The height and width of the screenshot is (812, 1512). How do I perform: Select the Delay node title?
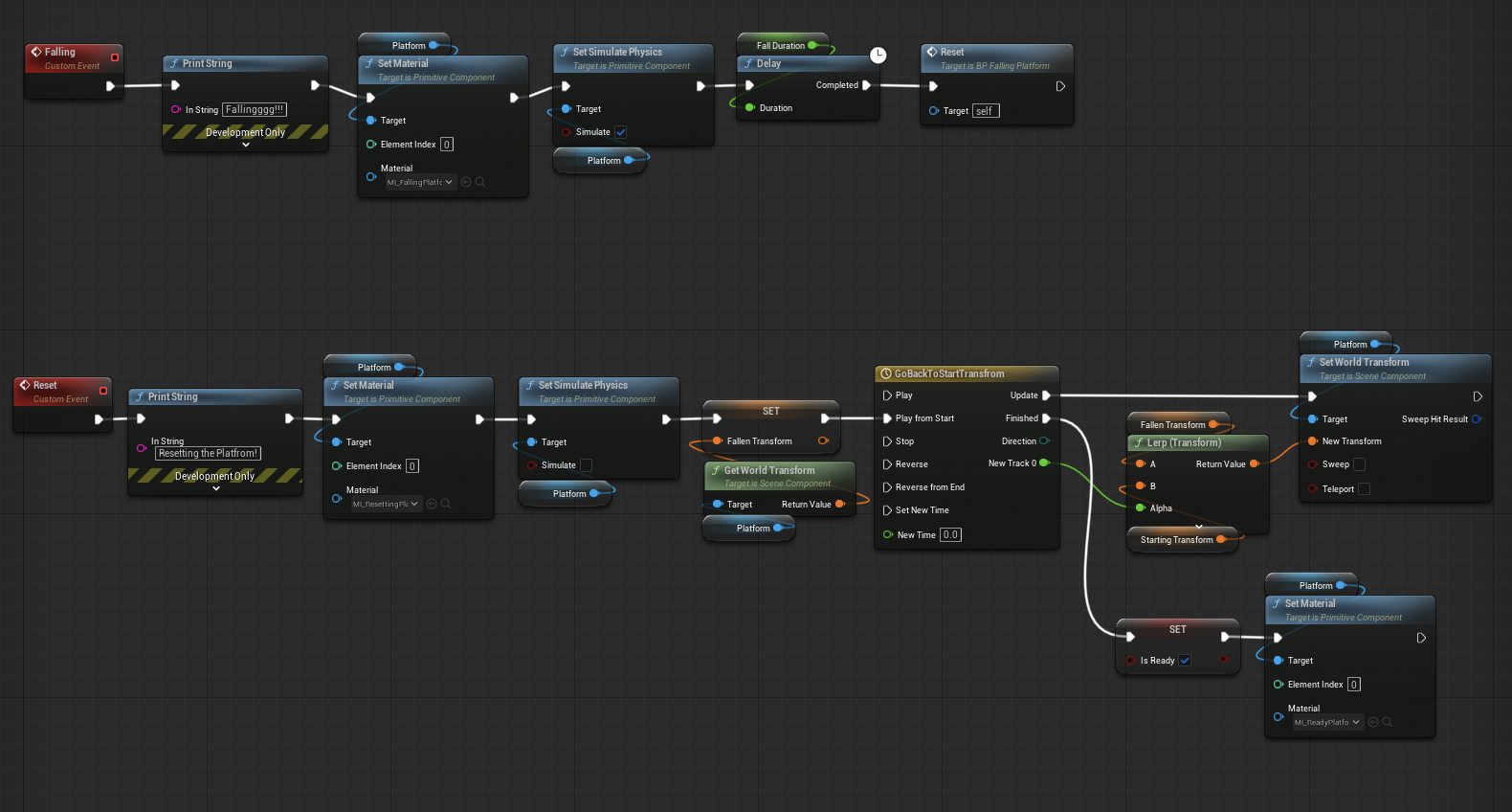point(768,64)
